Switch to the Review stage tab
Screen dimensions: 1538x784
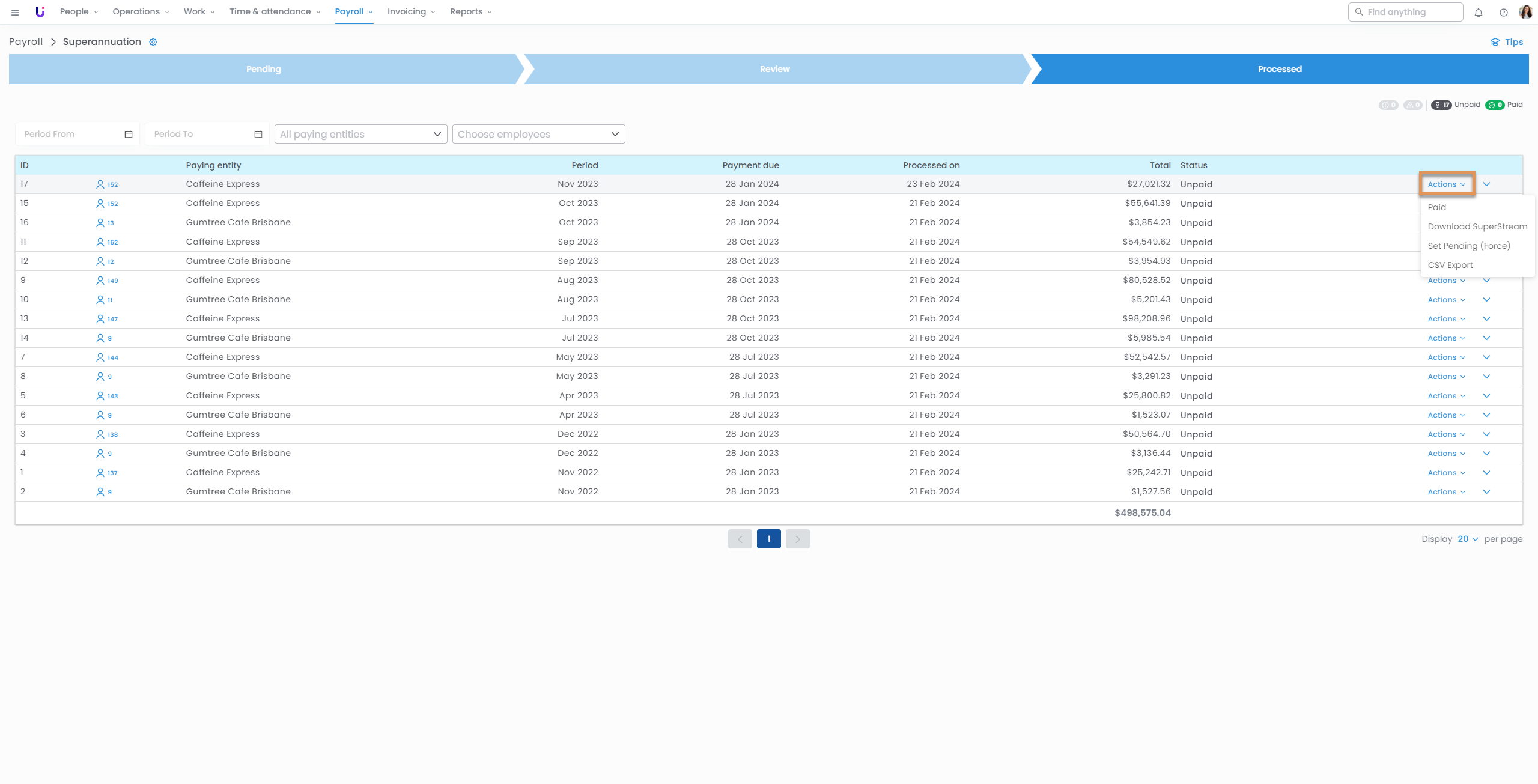click(x=774, y=69)
